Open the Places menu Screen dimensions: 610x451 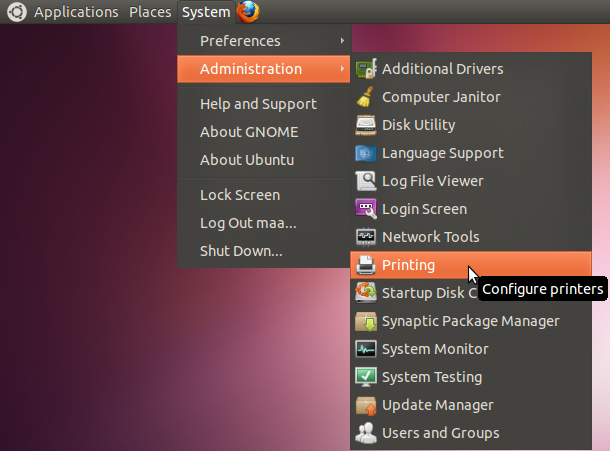tap(150, 12)
